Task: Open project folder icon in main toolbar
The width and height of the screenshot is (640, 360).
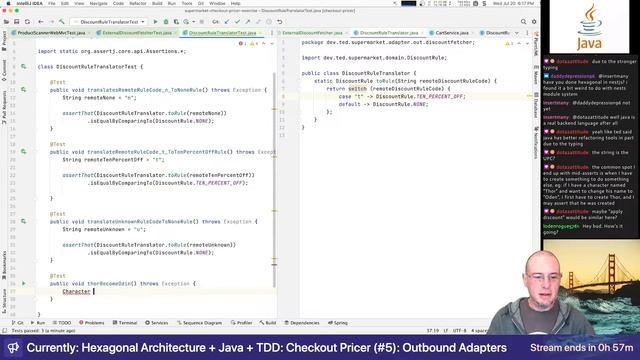Action: point(6,22)
